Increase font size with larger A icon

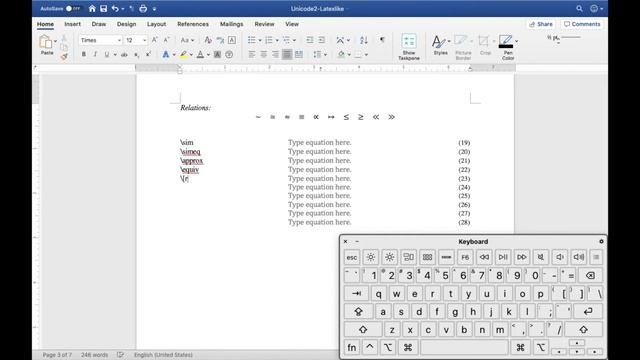point(154,40)
